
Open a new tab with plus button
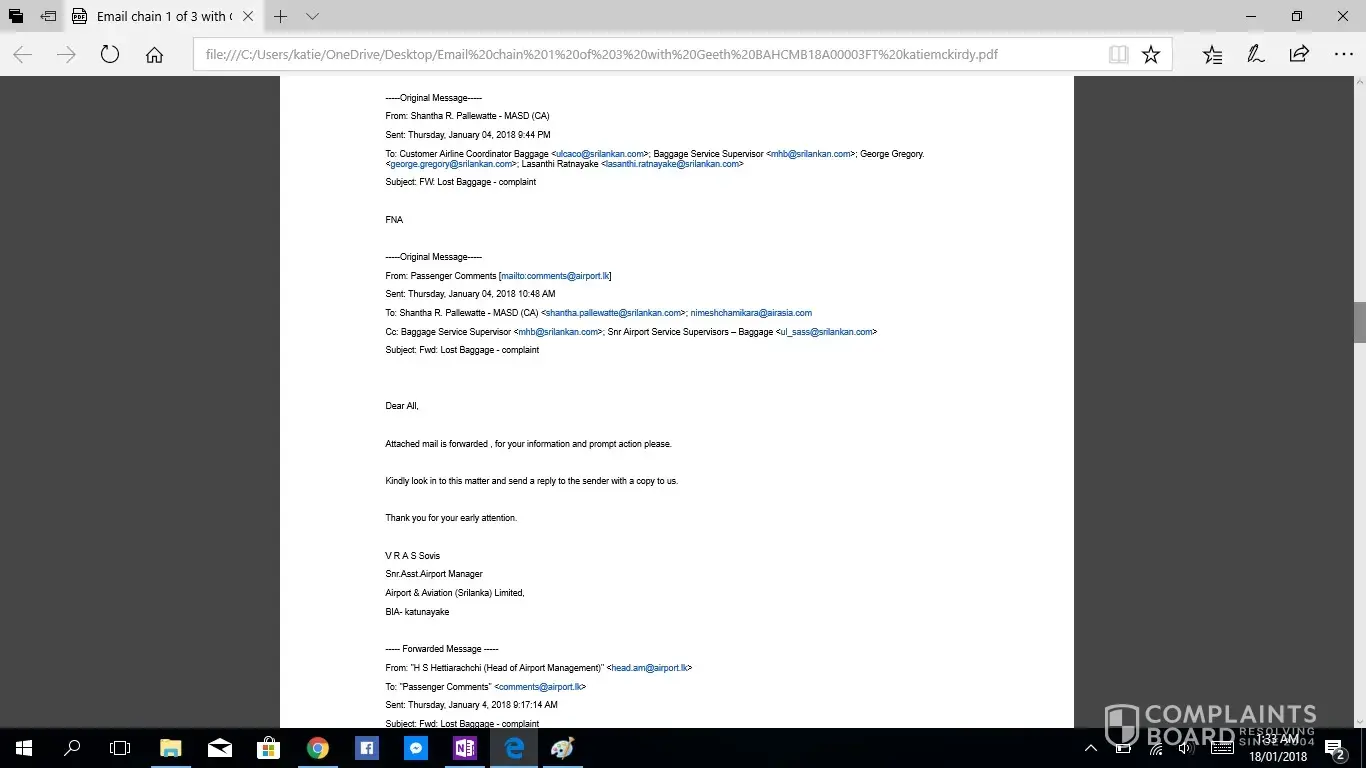[x=281, y=16]
